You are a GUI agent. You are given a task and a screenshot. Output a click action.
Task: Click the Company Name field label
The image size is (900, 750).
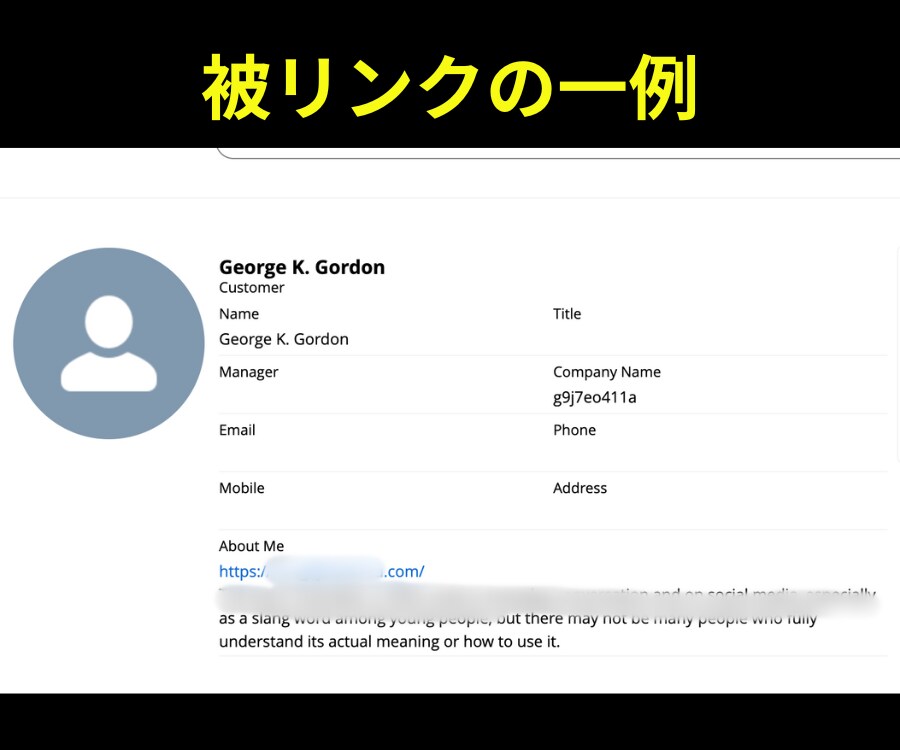607,372
